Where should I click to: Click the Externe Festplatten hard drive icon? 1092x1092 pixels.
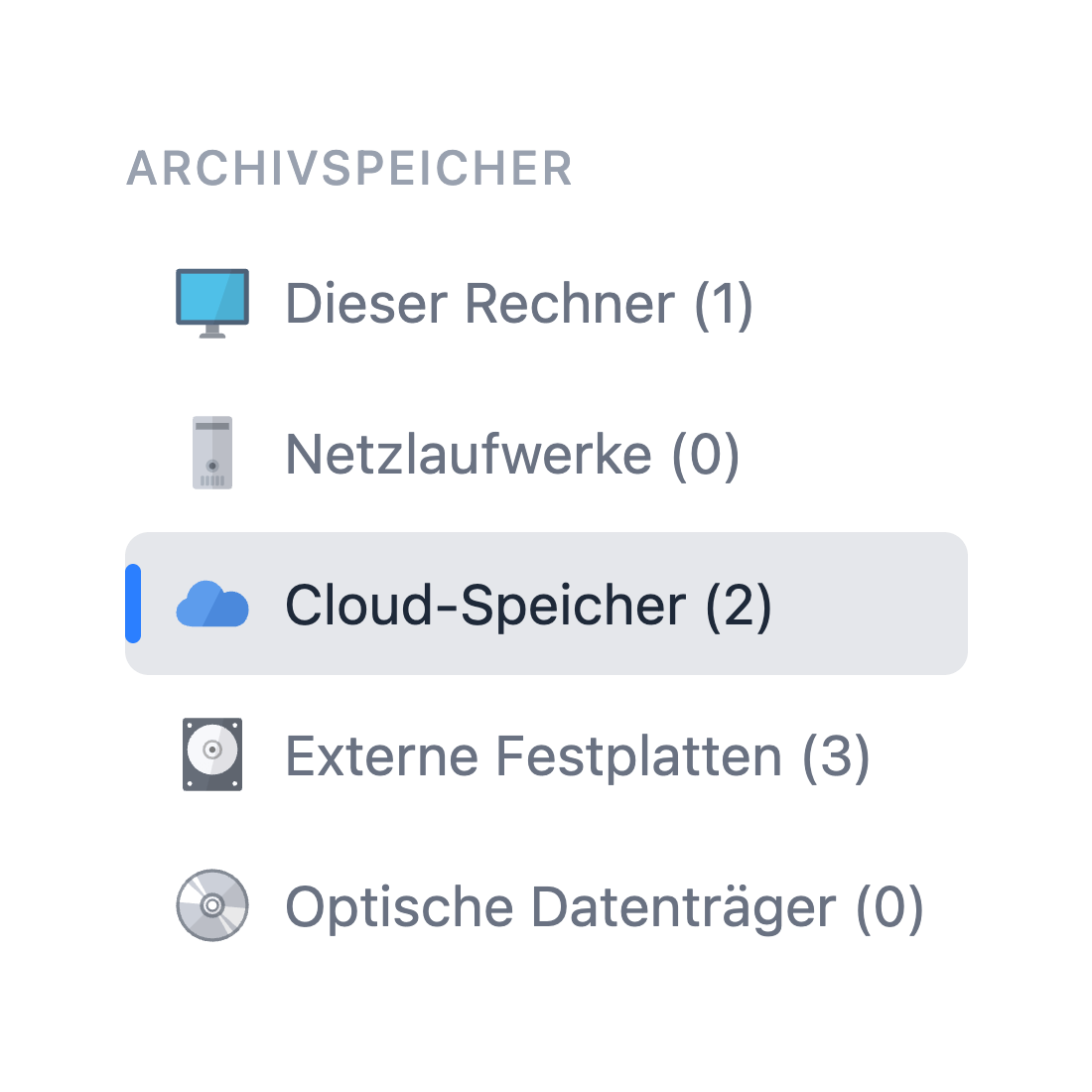point(211,755)
